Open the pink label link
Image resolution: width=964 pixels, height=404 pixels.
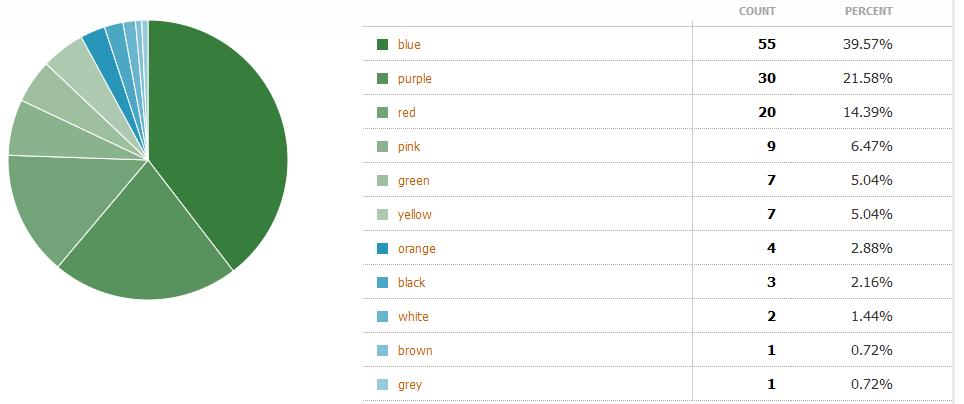click(x=409, y=146)
